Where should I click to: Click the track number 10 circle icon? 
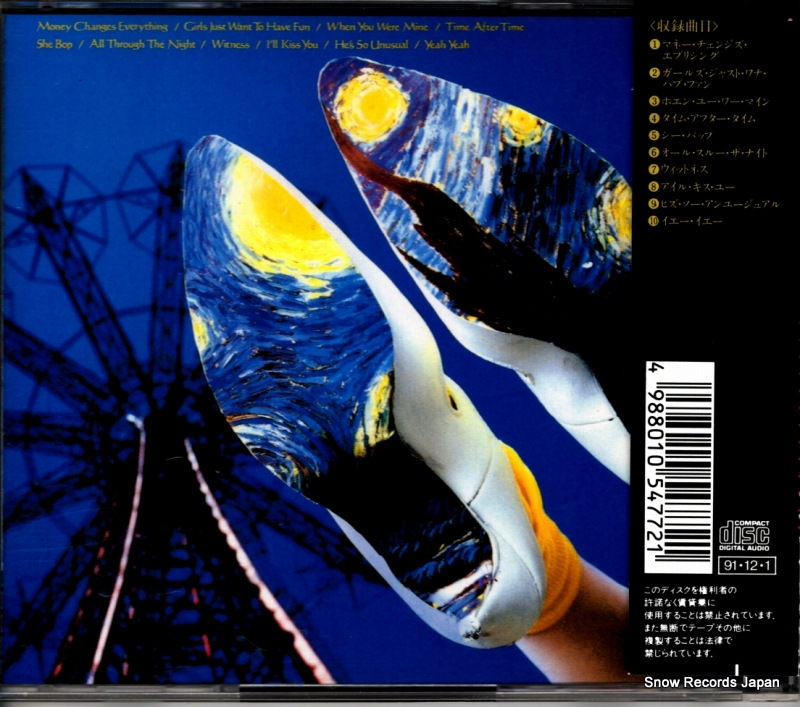click(x=653, y=220)
